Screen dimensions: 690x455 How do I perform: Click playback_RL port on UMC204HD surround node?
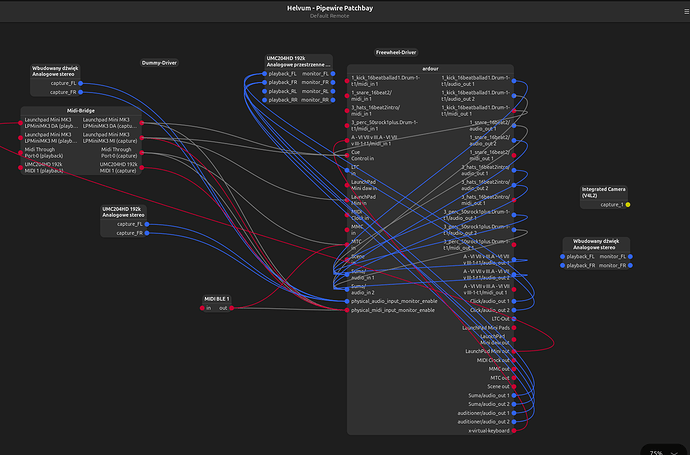click(x=281, y=91)
